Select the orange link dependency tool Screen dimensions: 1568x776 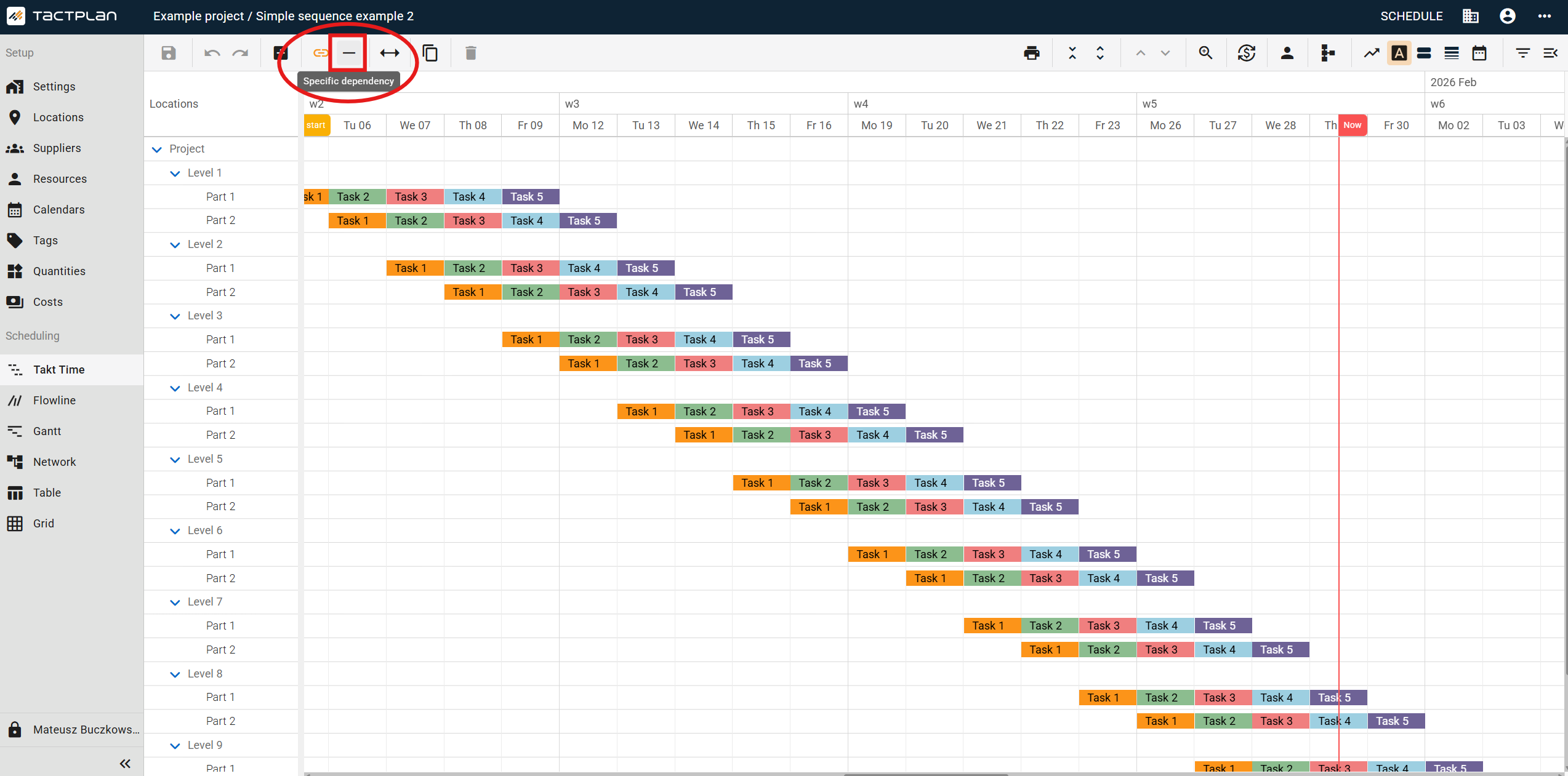click(320, 53)
